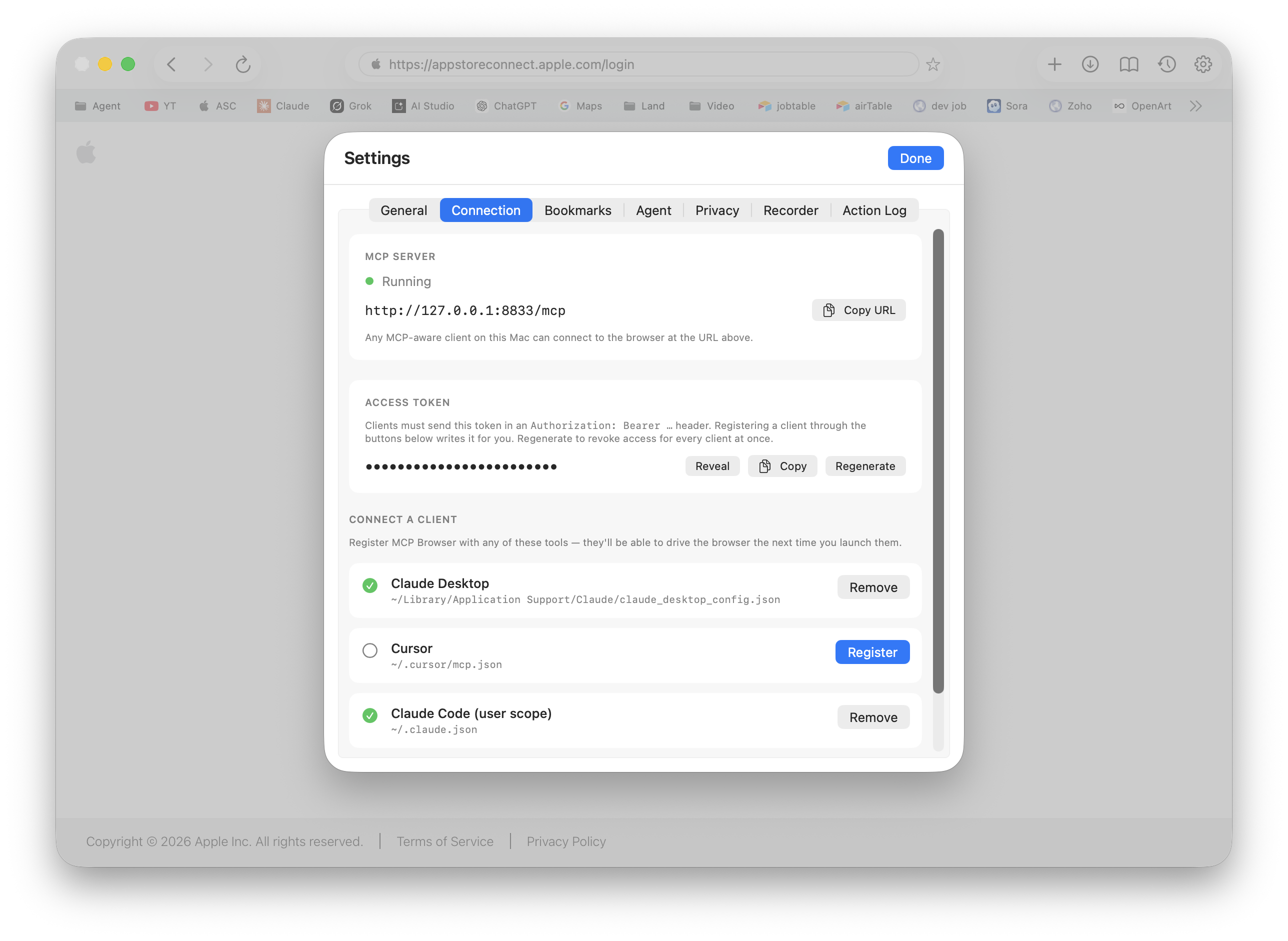Copy the MCP server URL
The image size is (1288, 941).
pyautogui.click(x=858, y=310)
